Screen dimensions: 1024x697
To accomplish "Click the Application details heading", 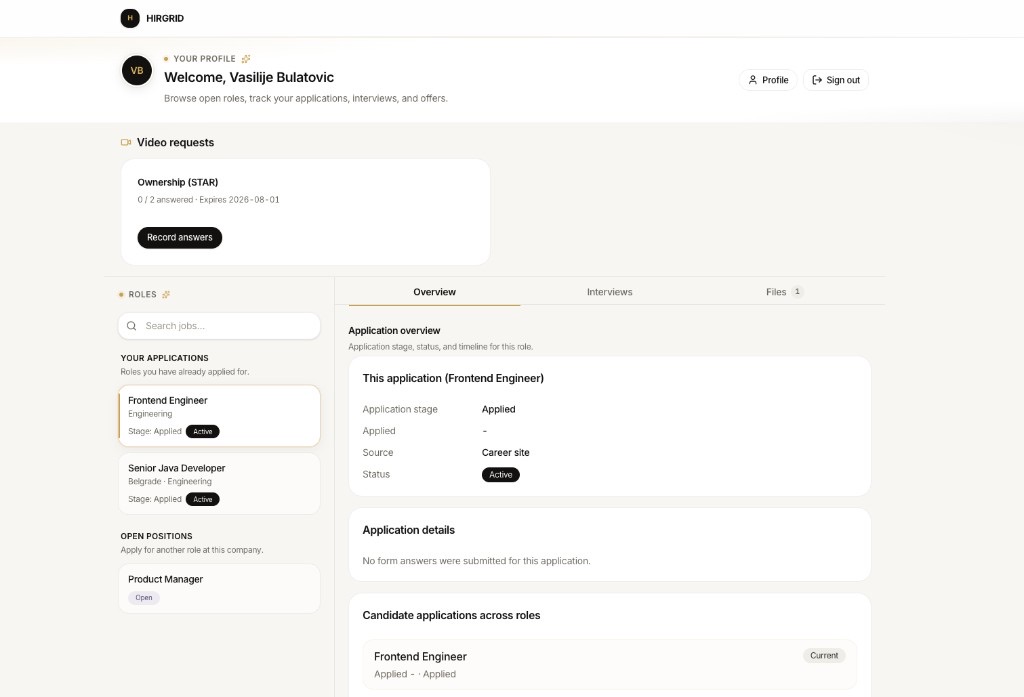I will point(409,530).
